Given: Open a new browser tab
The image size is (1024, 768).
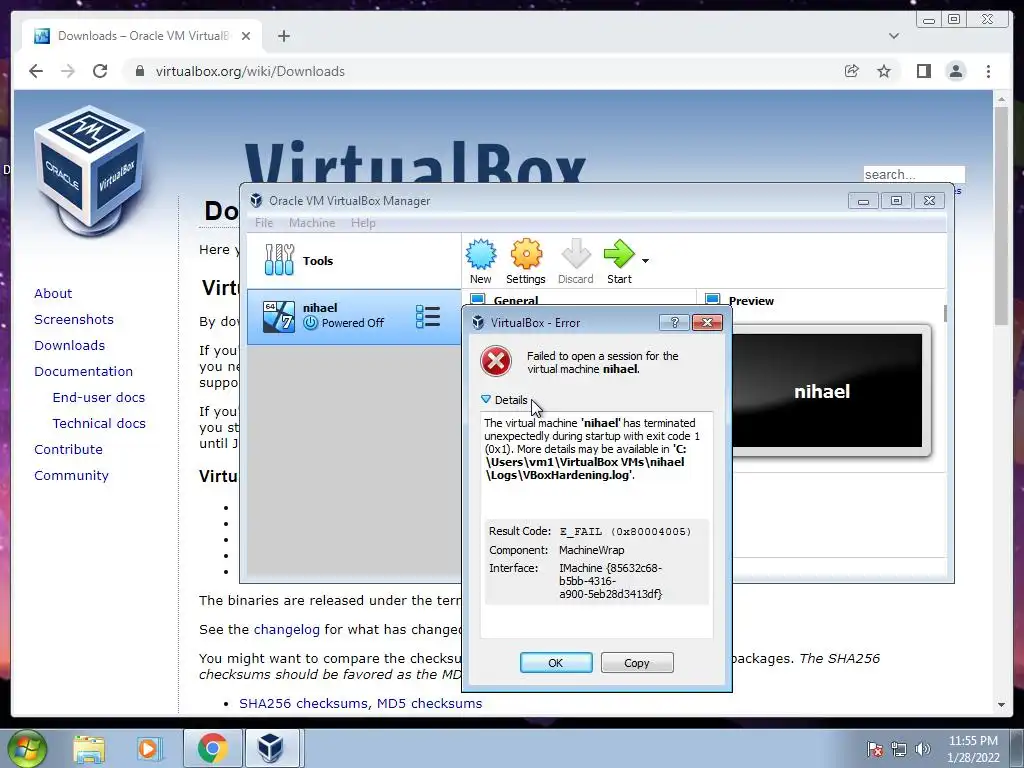Looking at the screenshot, I should 283,36.
